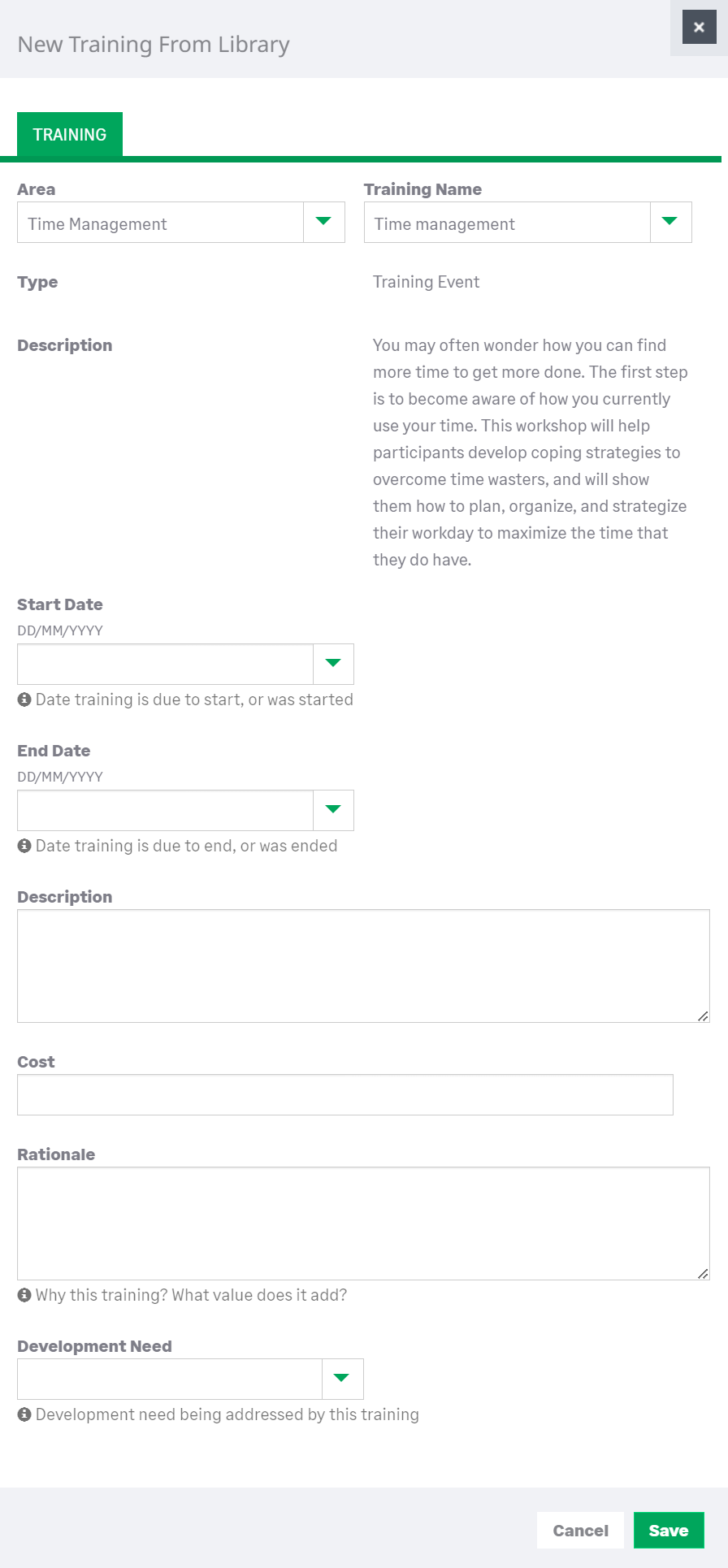
Task: Click info icon beside start date hint
Action: [x=24, y=700]
